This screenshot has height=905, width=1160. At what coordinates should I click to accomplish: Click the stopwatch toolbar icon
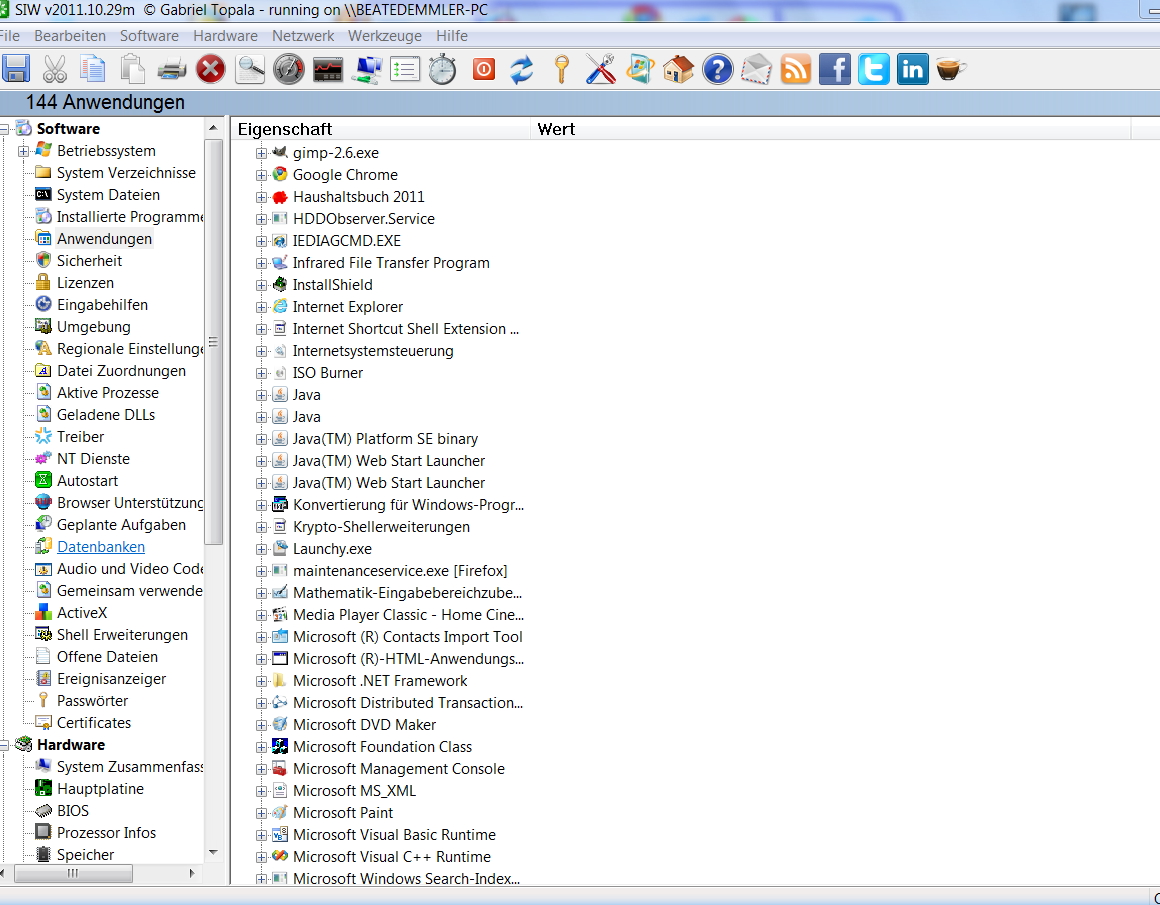click(443, 70)
